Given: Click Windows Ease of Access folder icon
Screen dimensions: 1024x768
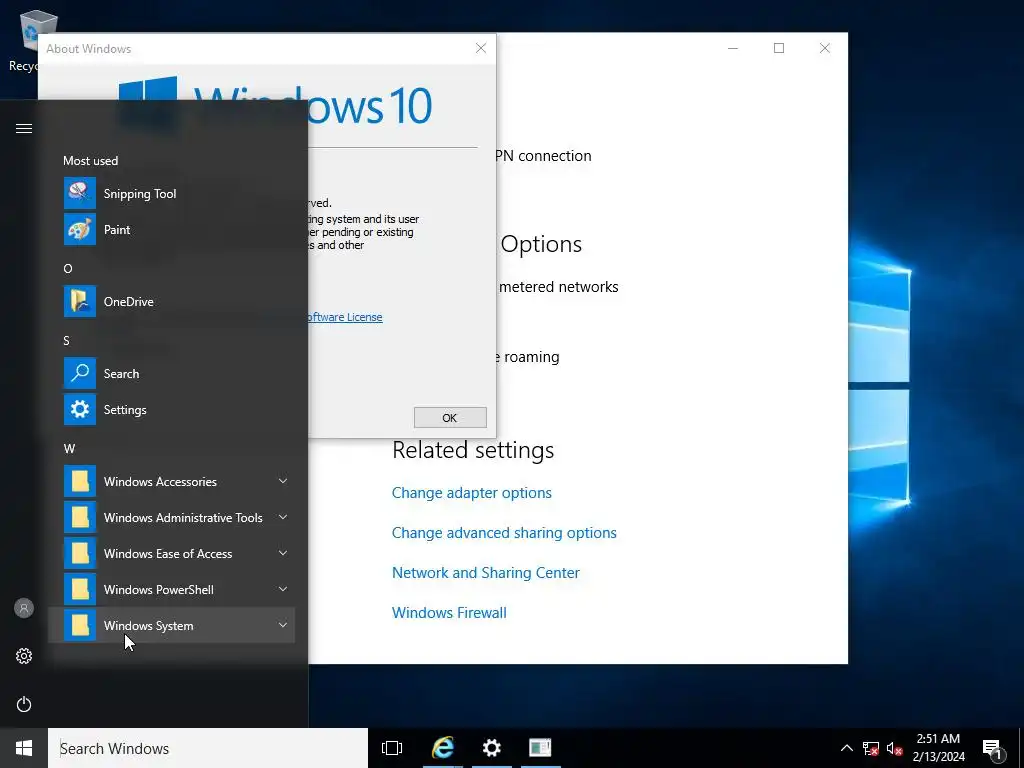Looking at the screenshot, I should pos(80,553).
